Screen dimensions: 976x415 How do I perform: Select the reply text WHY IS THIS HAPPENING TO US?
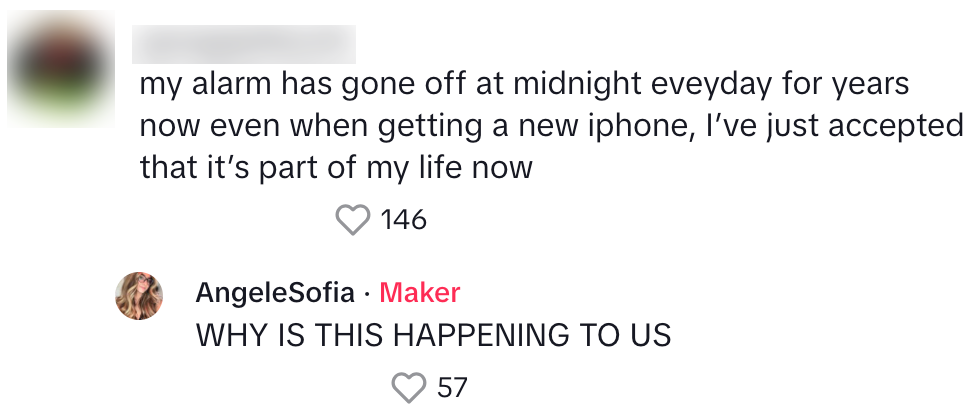pyautogui.click(x=433, y=336)
